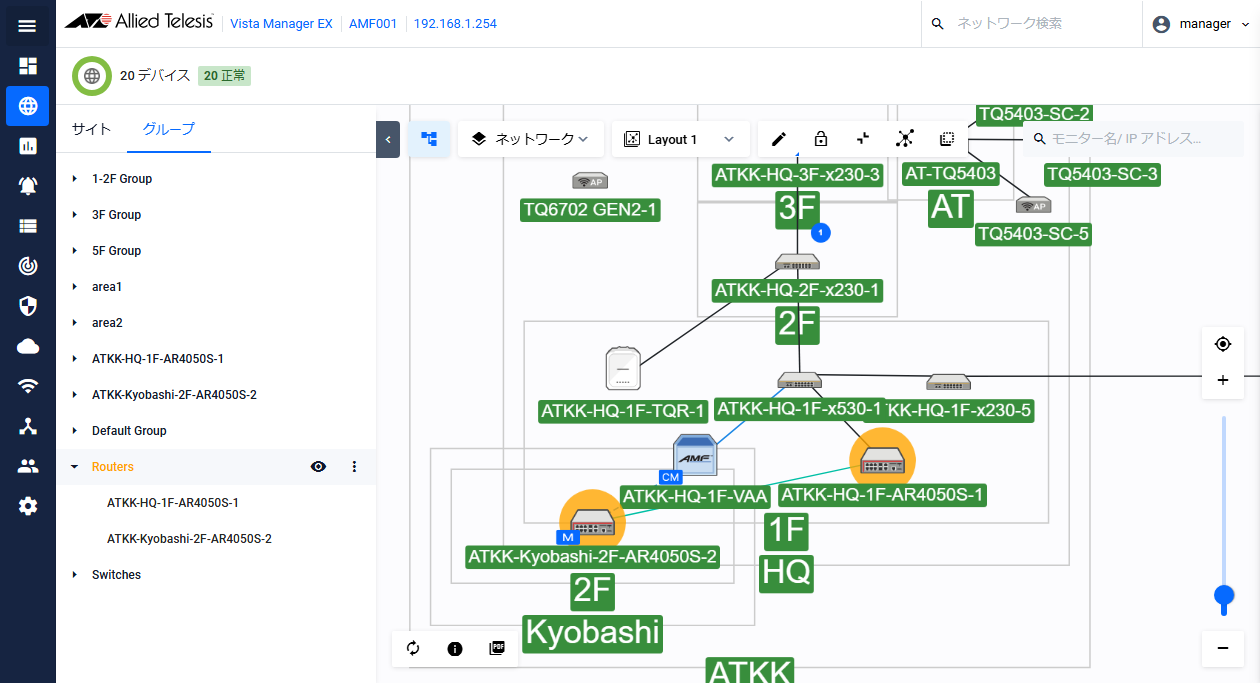Refresh the network map

click(413, 648)
